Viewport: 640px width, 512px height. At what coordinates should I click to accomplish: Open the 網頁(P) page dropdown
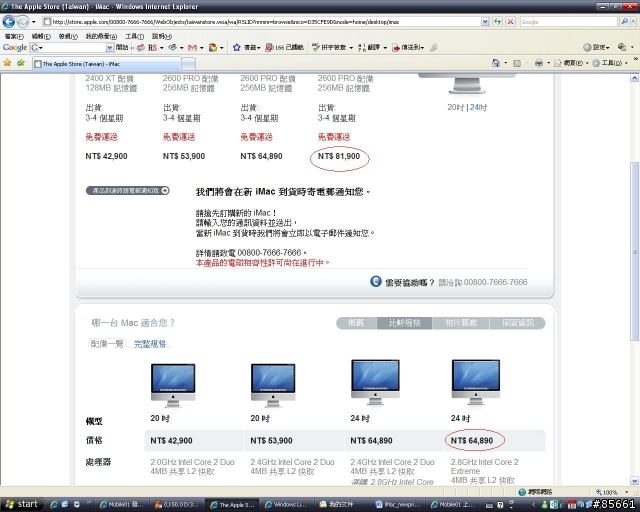tap(571, 63)
